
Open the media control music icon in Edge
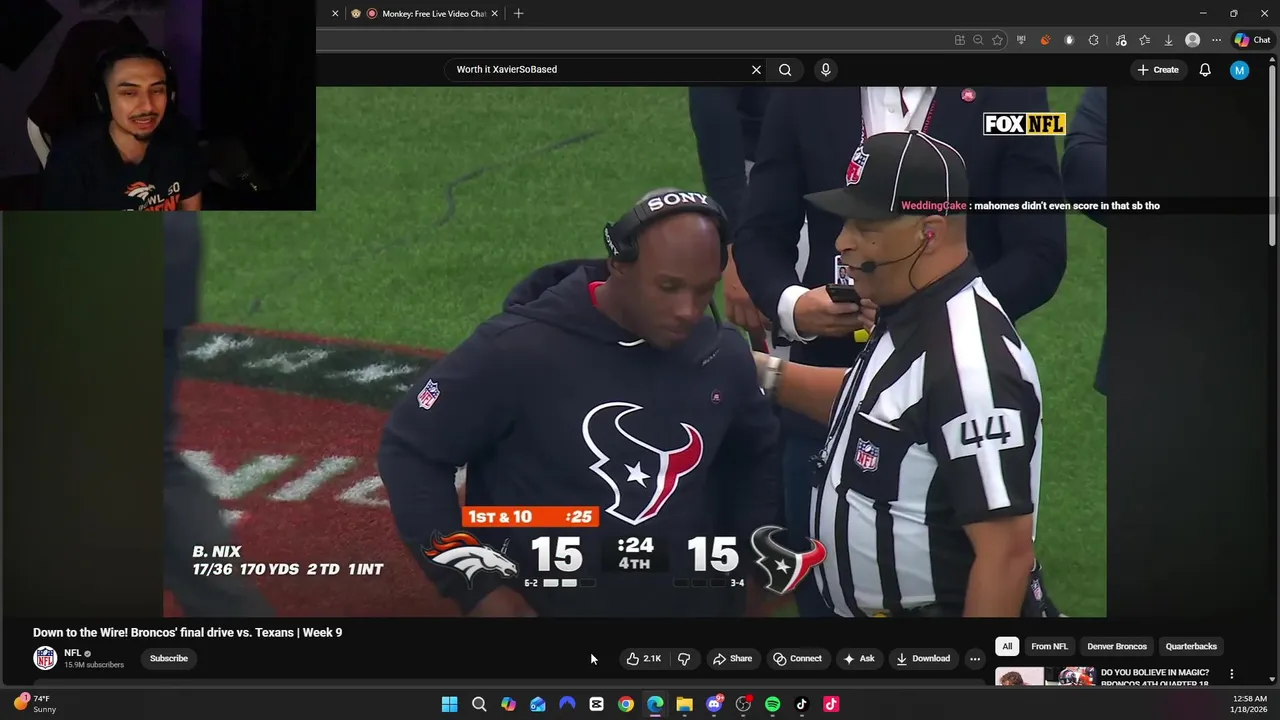pyautogui.click(x=1120, y=40)
